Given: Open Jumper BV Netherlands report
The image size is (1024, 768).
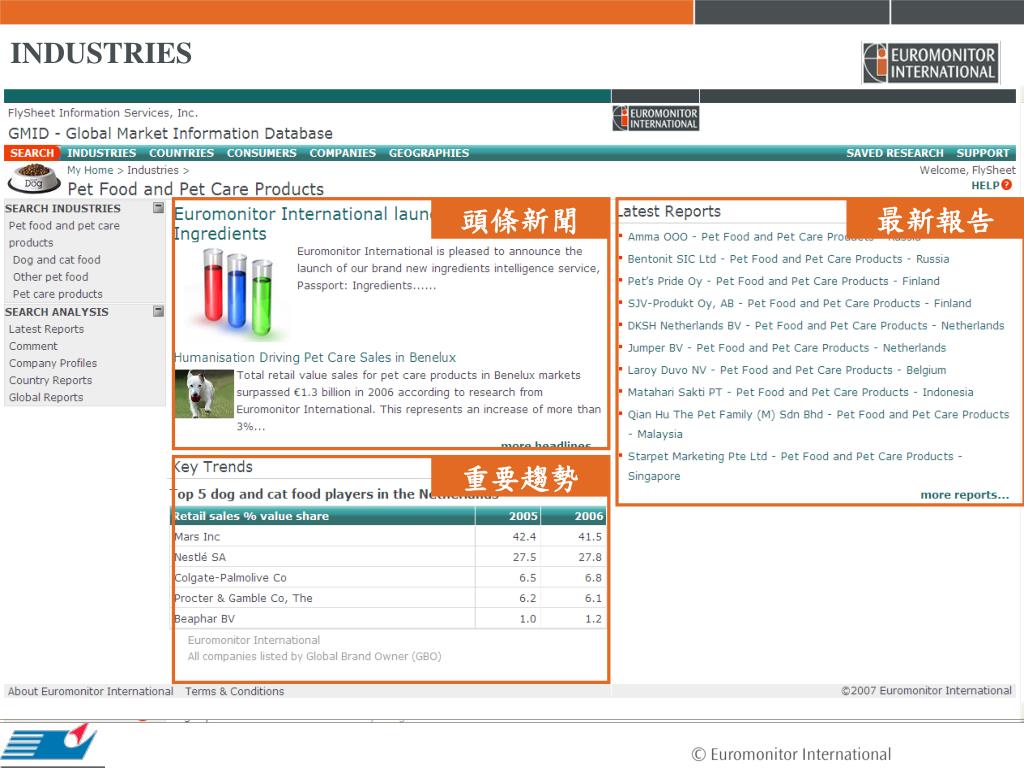Looking at the screenshot, I should pyautogui.click(x=787, y=347).
